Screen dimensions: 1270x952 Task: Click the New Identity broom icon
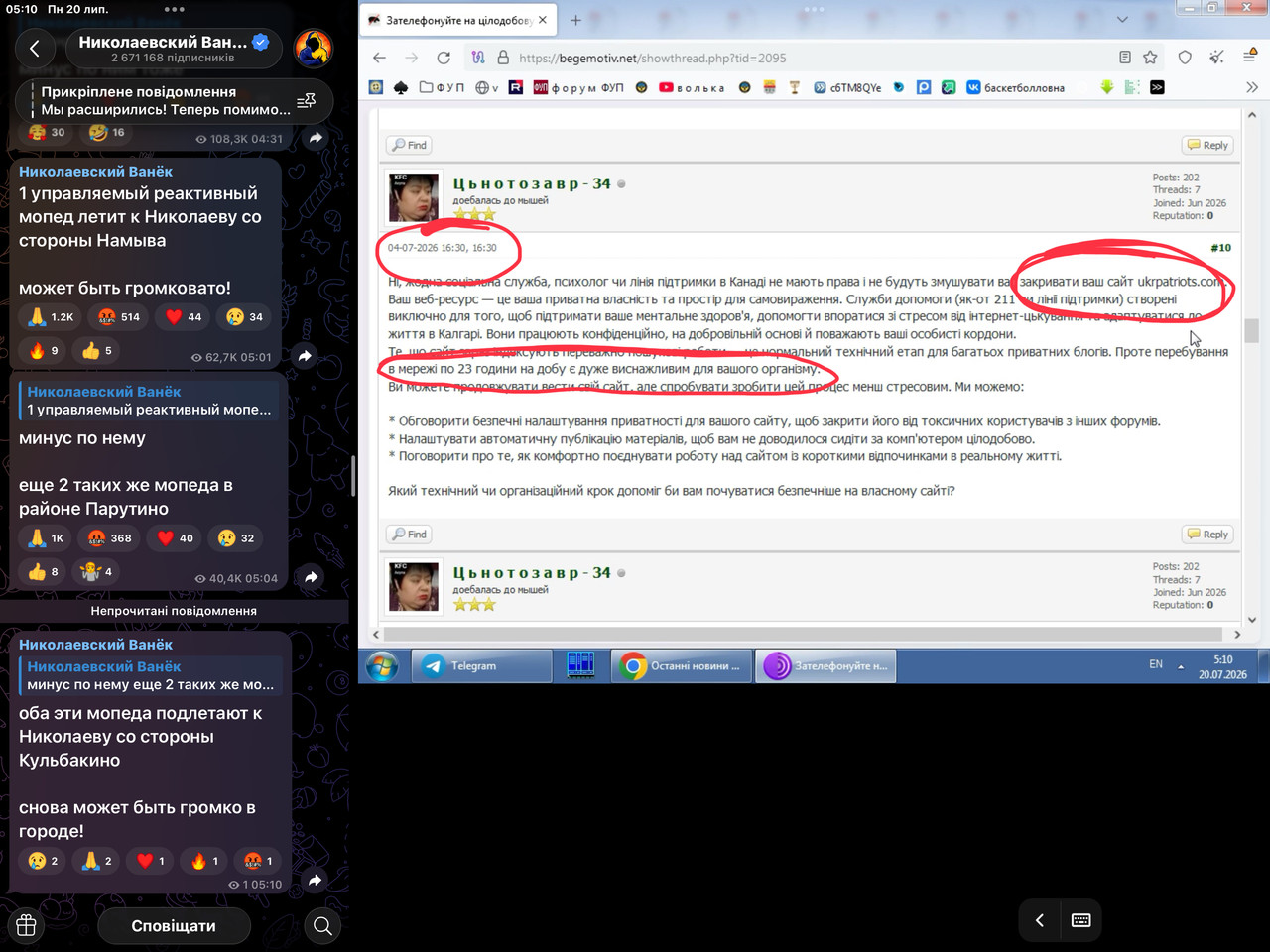pyautogui.click(x=1216, y=58)
